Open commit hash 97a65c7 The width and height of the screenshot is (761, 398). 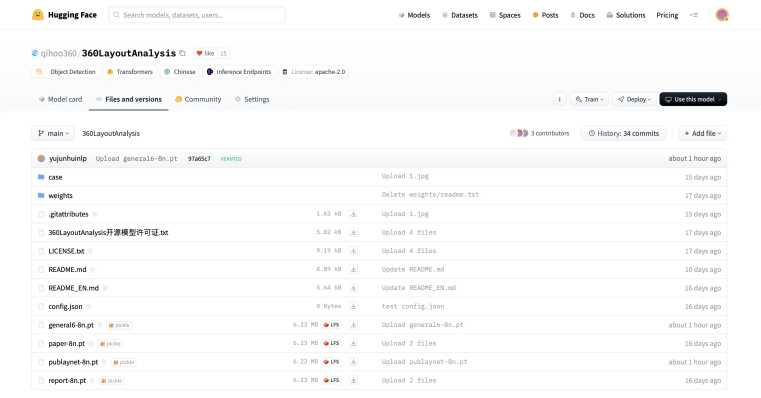point(199,159)
